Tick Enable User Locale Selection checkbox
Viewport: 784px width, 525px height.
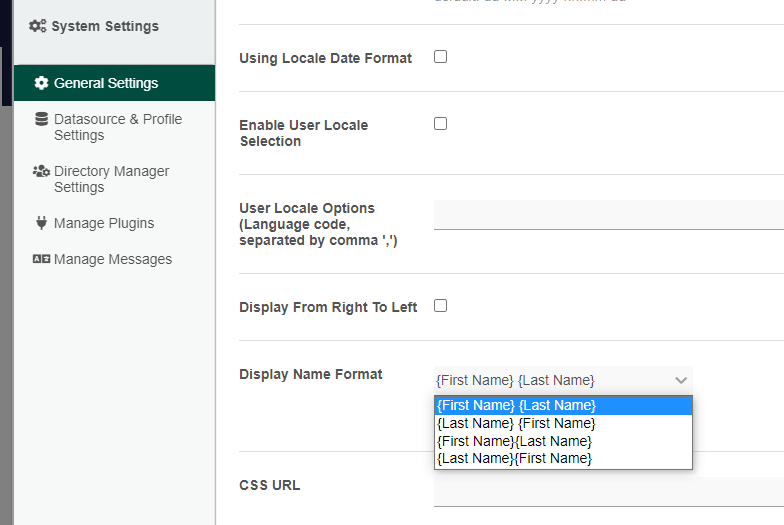(x=440, y=124)
